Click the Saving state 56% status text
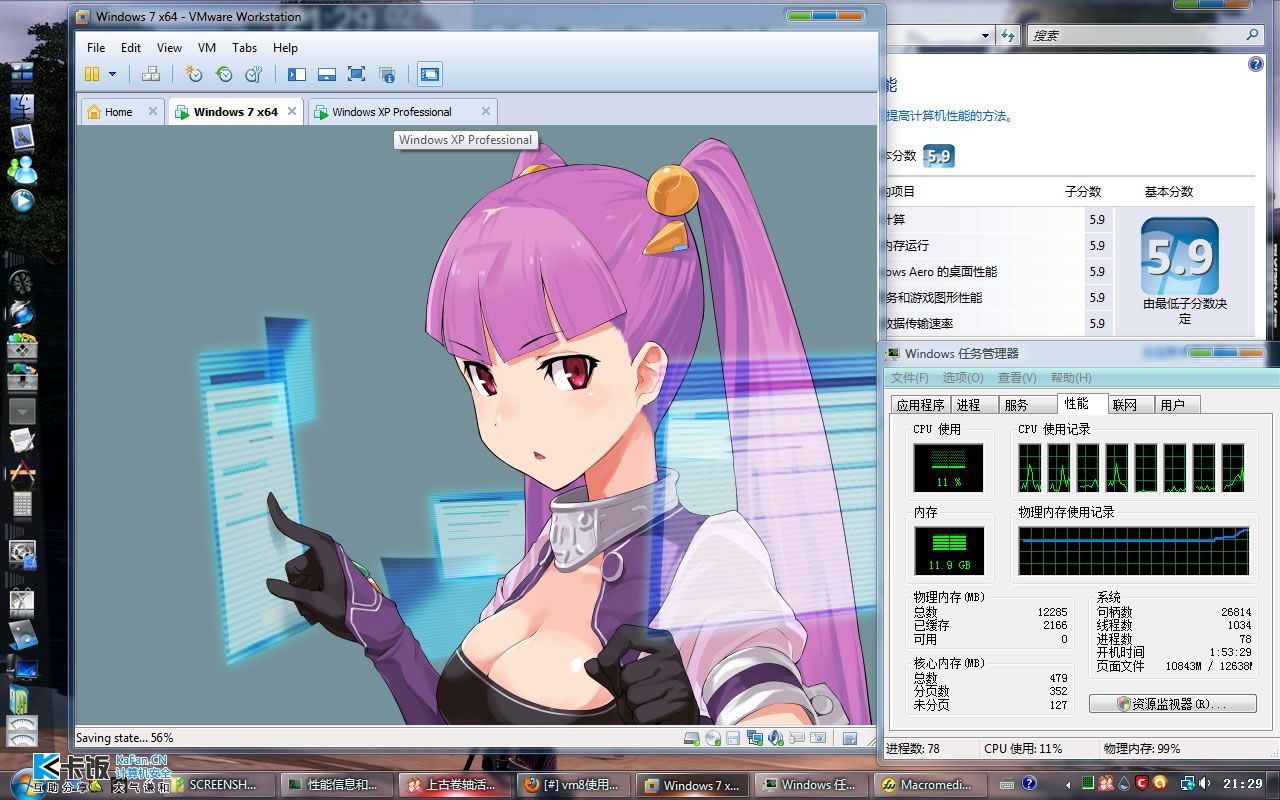Screen dimensions: 1280x800 point(125,738)
